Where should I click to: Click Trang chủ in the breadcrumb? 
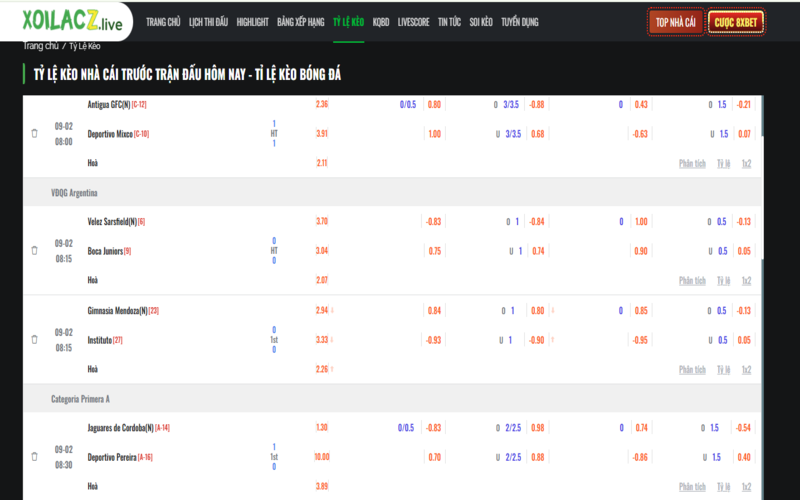point(39,46)
